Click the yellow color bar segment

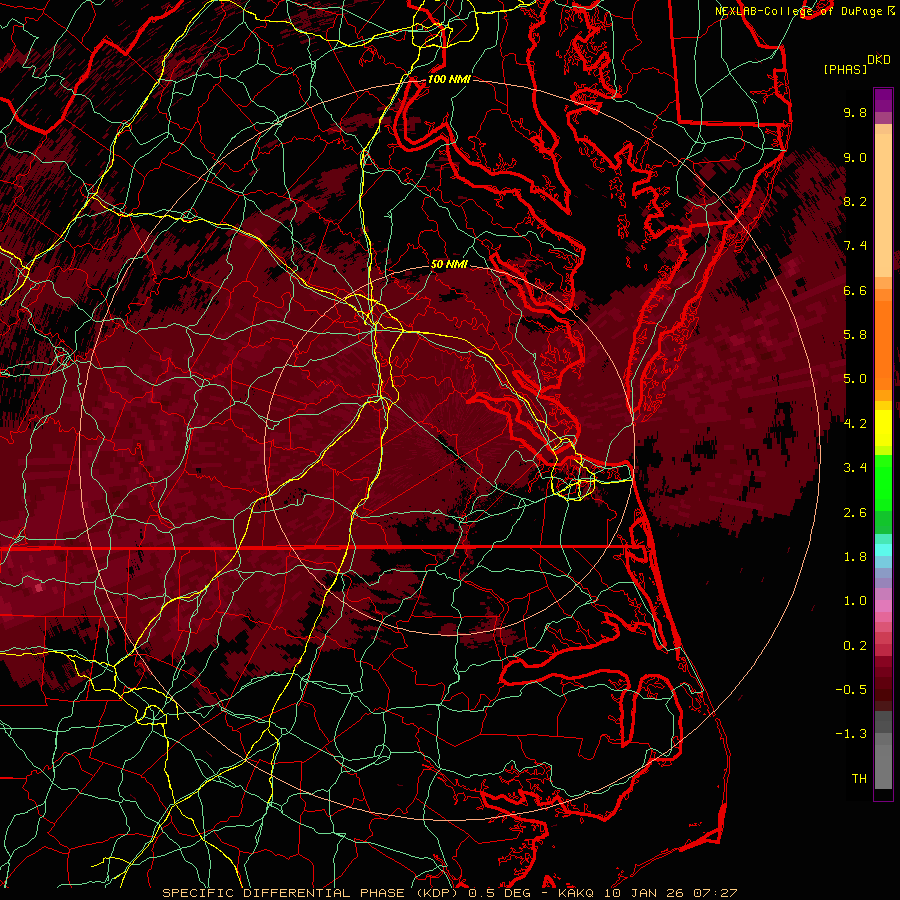click(x=883, y=428)
